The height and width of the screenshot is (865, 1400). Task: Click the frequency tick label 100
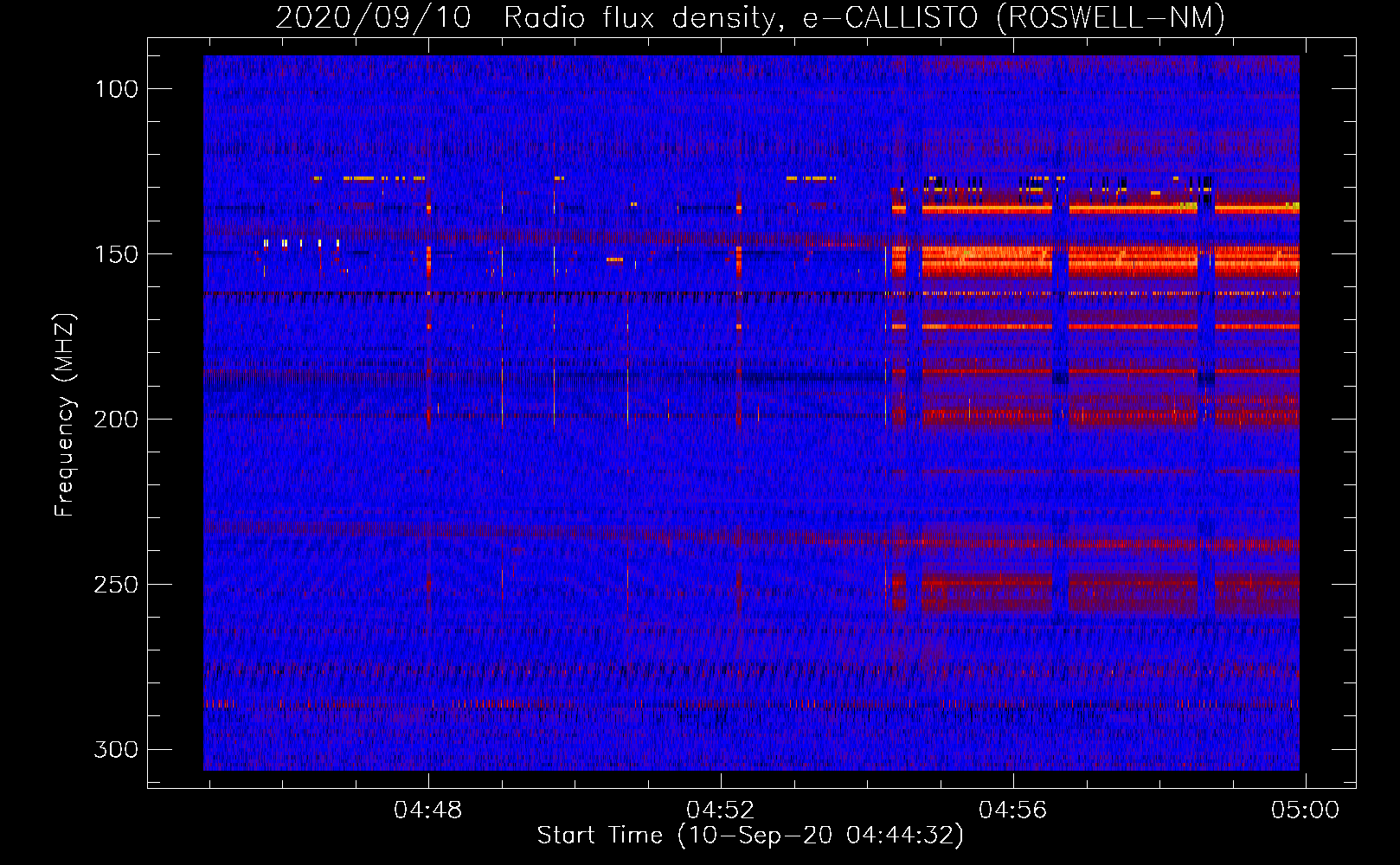click(x=116, y=89)
